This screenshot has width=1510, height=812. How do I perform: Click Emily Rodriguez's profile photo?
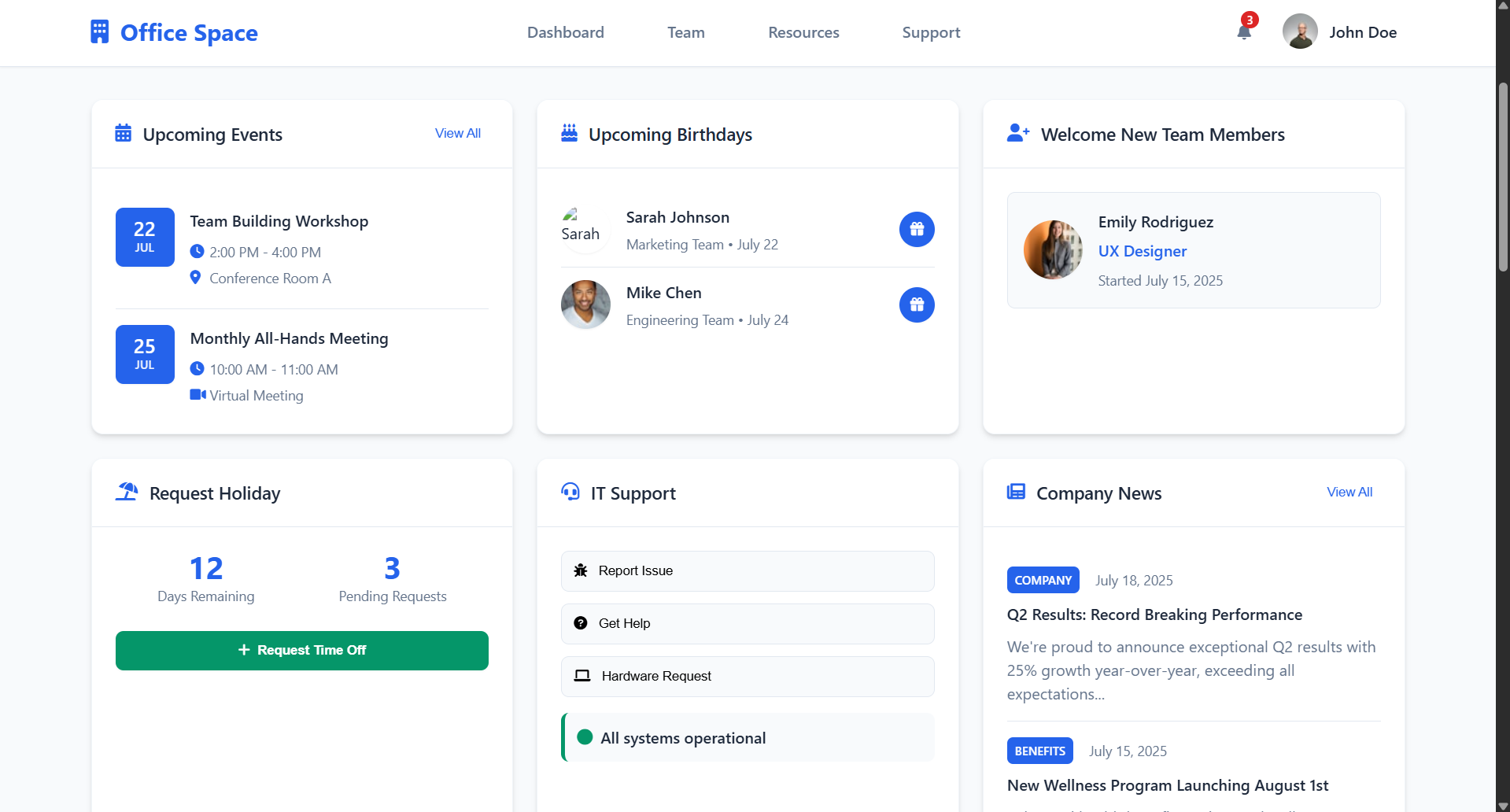point(1053,250)
